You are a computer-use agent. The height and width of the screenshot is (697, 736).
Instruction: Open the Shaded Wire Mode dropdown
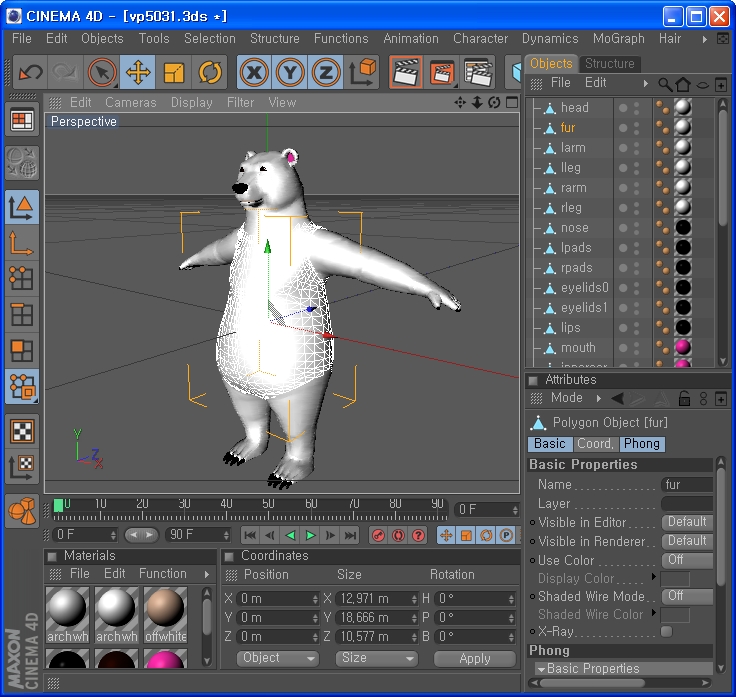687,596
